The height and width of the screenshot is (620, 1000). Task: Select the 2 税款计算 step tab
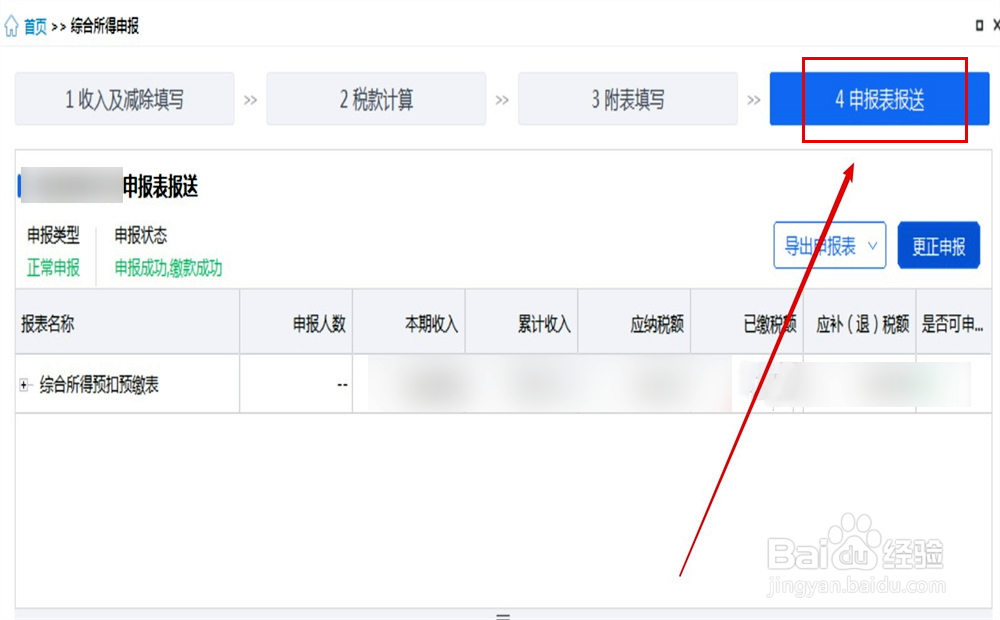tap(376, 98)
